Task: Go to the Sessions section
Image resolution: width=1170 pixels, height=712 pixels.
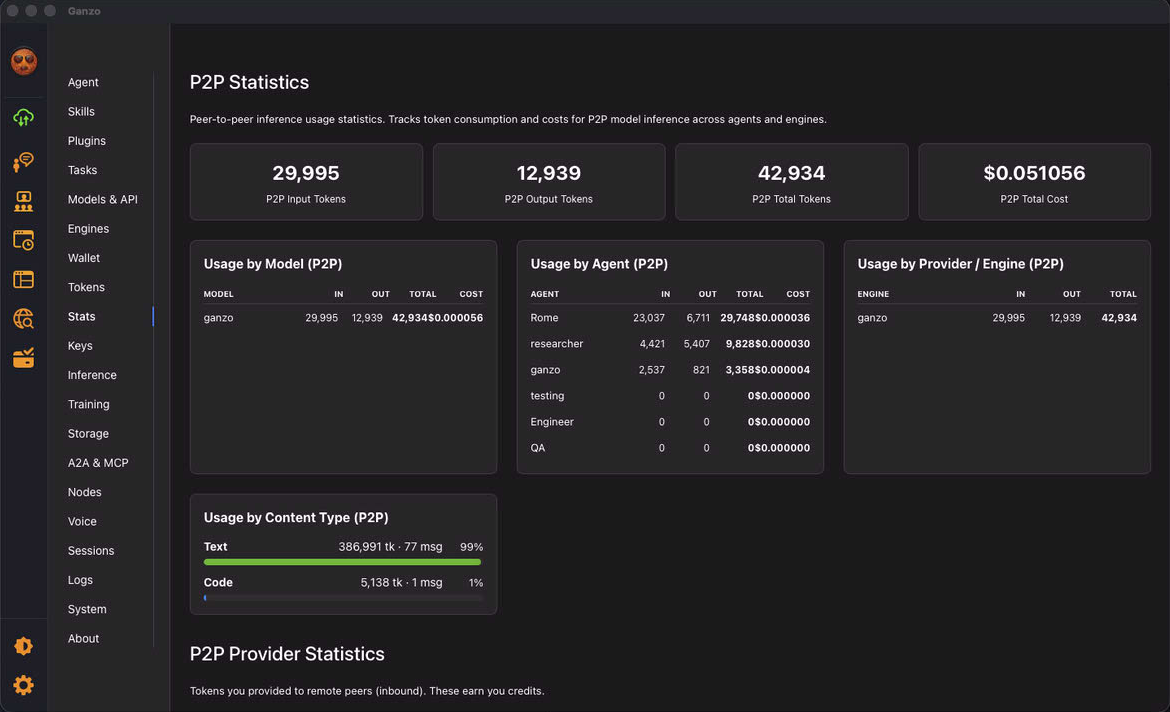Action: point(90,551)
